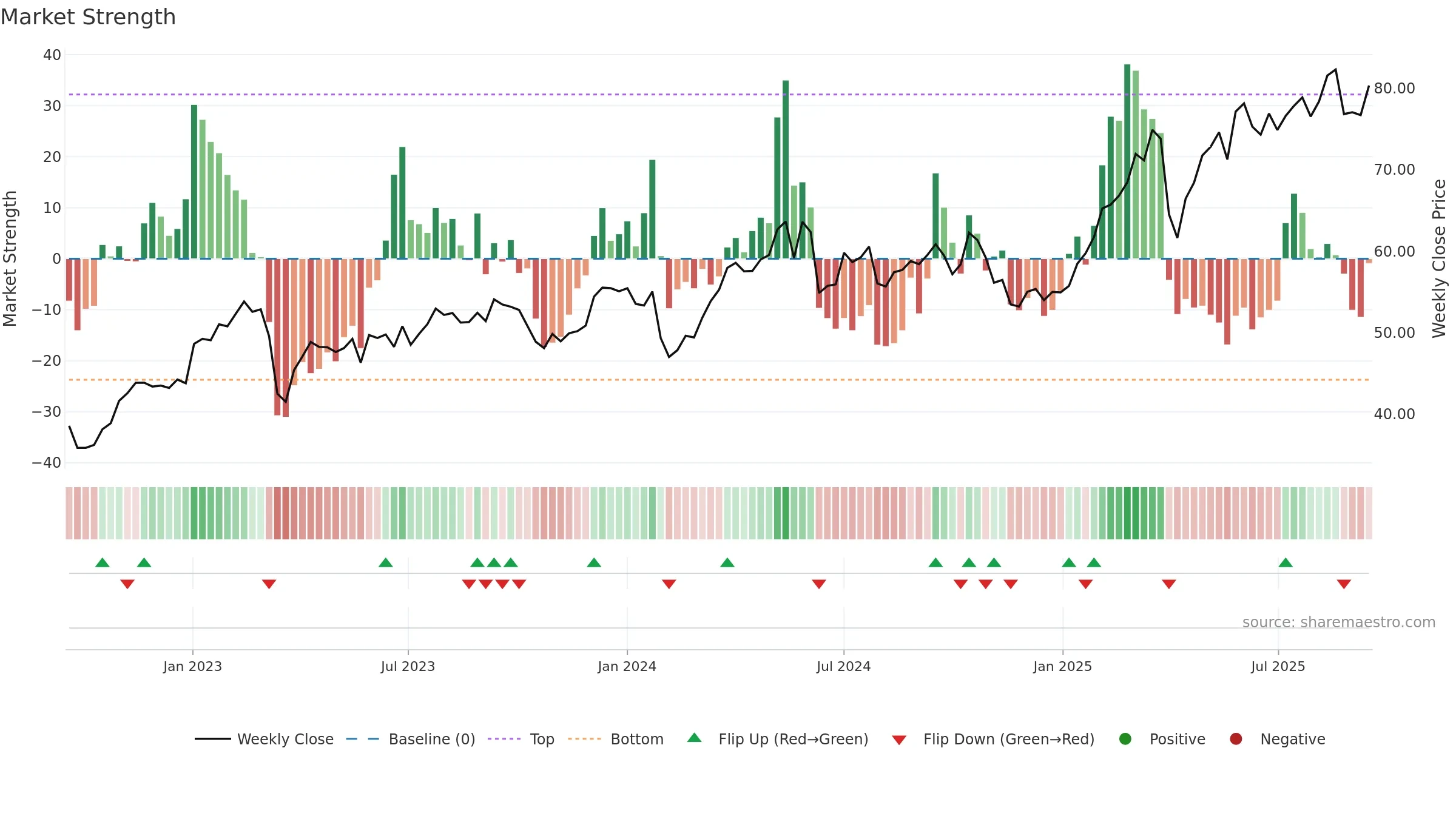
Task: Toggle the Negative legend entry
Action: point(1277,739)
